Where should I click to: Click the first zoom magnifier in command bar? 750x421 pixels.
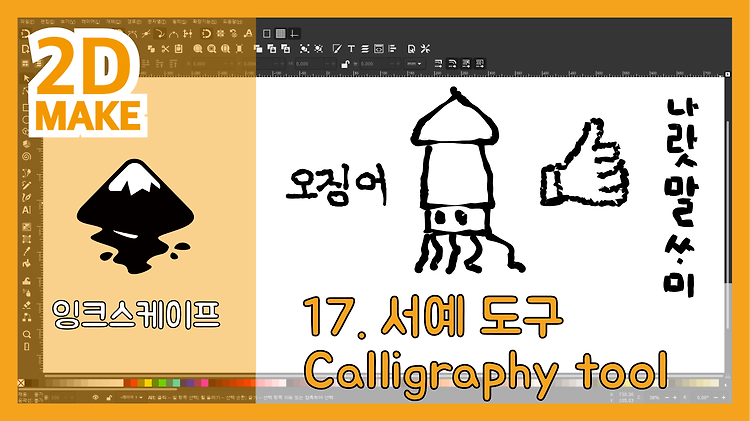tap(198, 48)
